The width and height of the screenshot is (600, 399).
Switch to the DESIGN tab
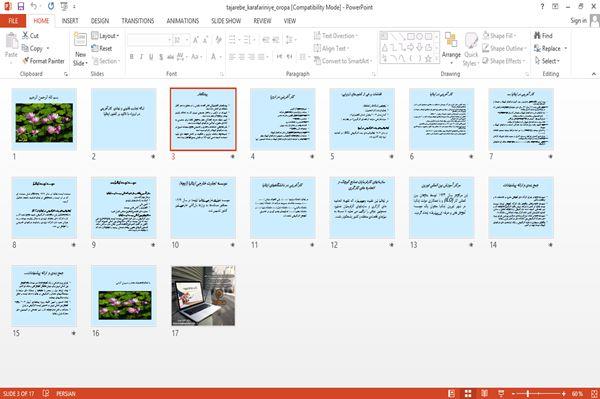click(100, 21)
